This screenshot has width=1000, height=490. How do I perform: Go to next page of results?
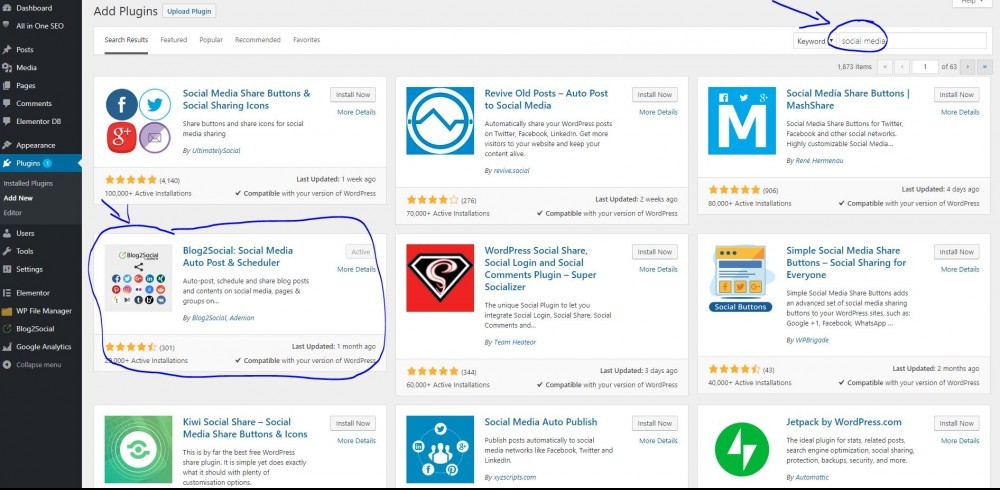(x=967, y=66)
